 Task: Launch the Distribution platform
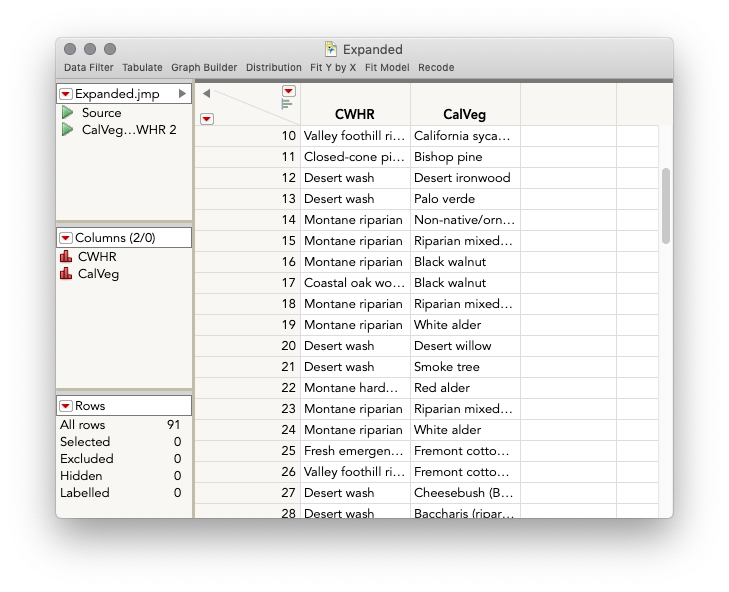point(274,67)
